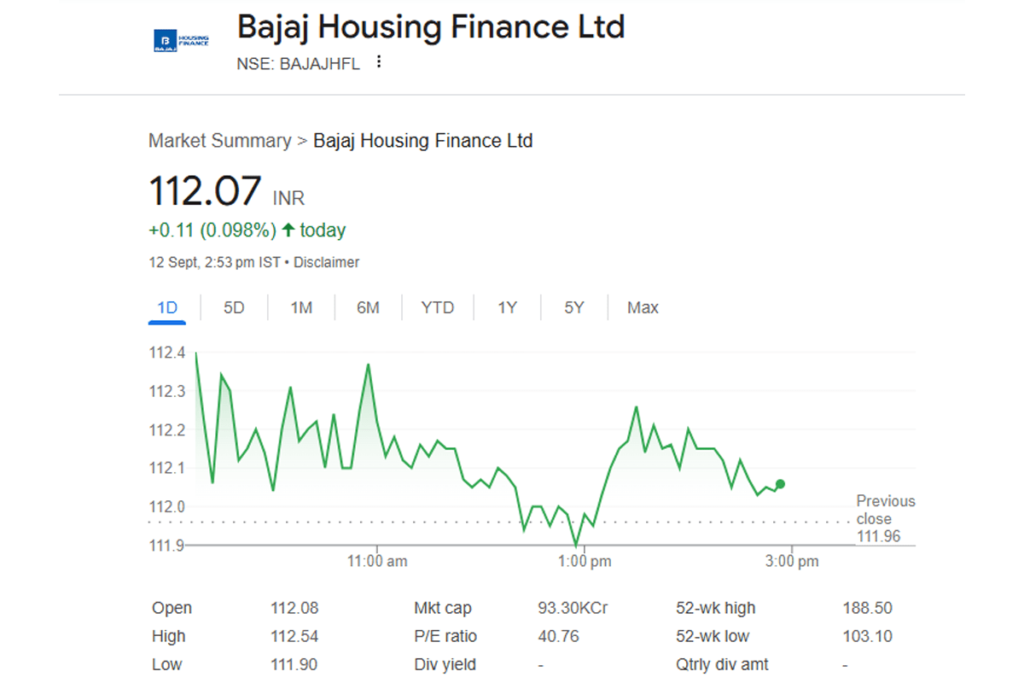Viewport: 1024px width, 683px height.
Task: Click the Bajaj Housing Finance logo
Action: [181, 41]
